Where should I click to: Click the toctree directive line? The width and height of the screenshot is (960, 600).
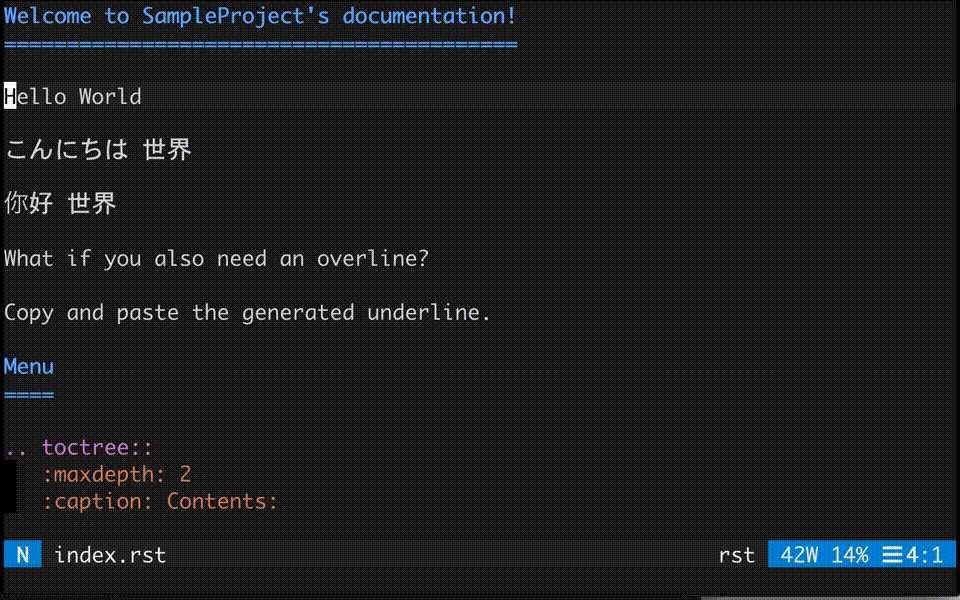[78, 448]
